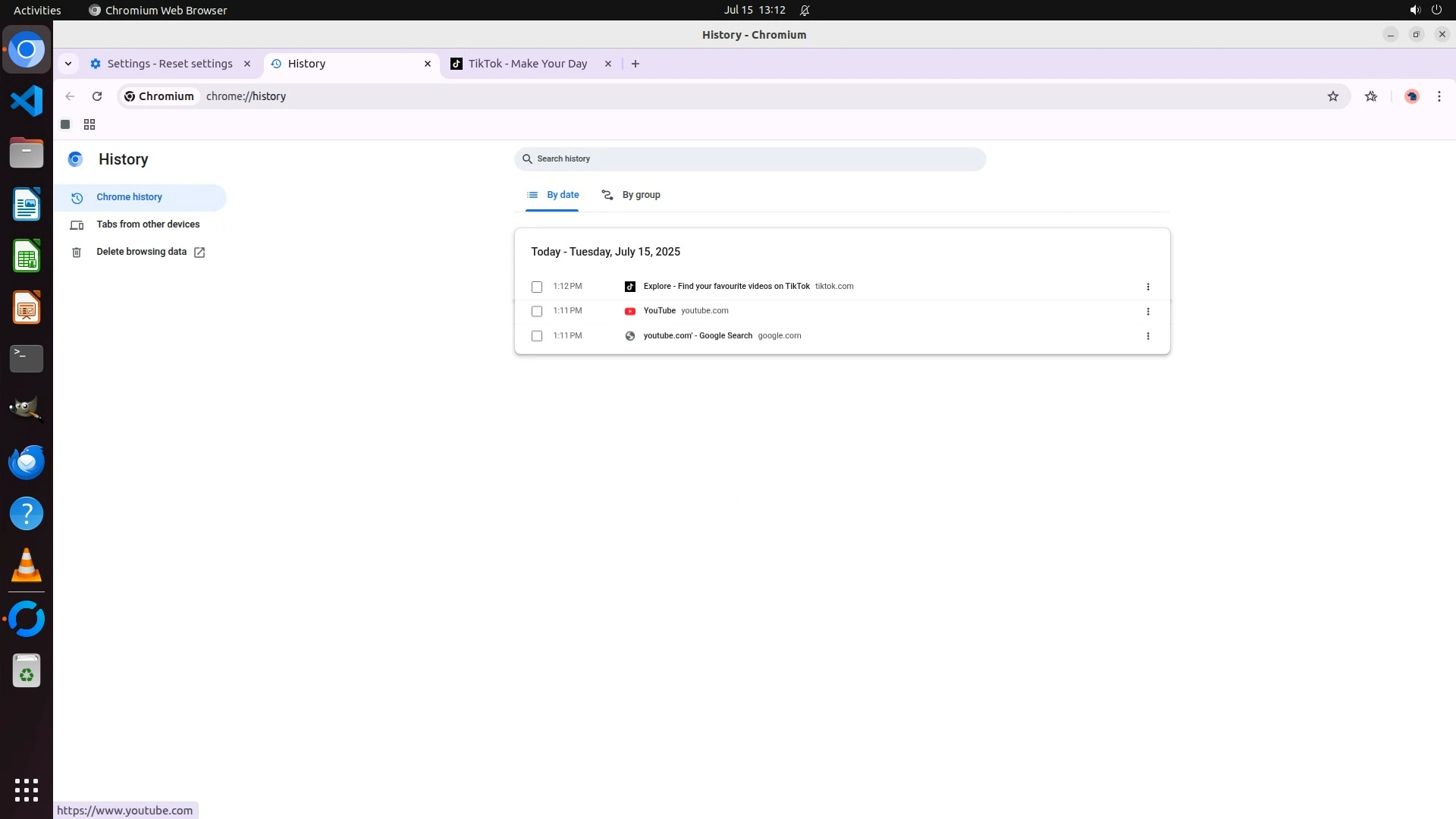Click the profile avatar icon

coord(1411,96)
